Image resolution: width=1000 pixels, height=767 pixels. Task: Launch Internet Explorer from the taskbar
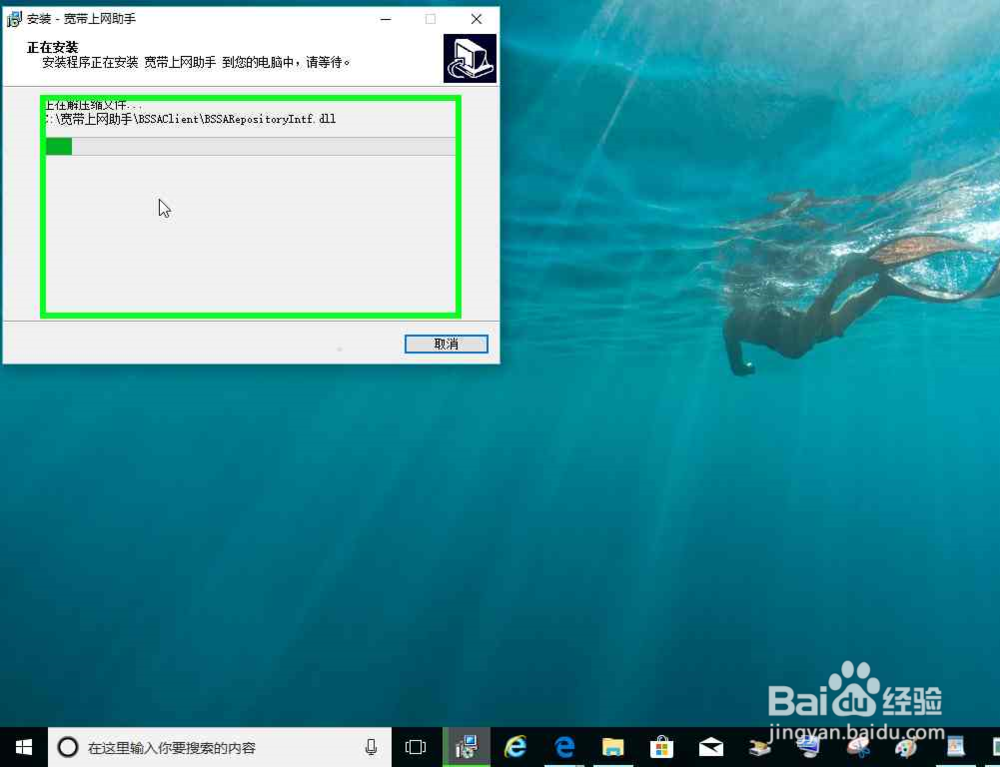(x=515, y=747)
